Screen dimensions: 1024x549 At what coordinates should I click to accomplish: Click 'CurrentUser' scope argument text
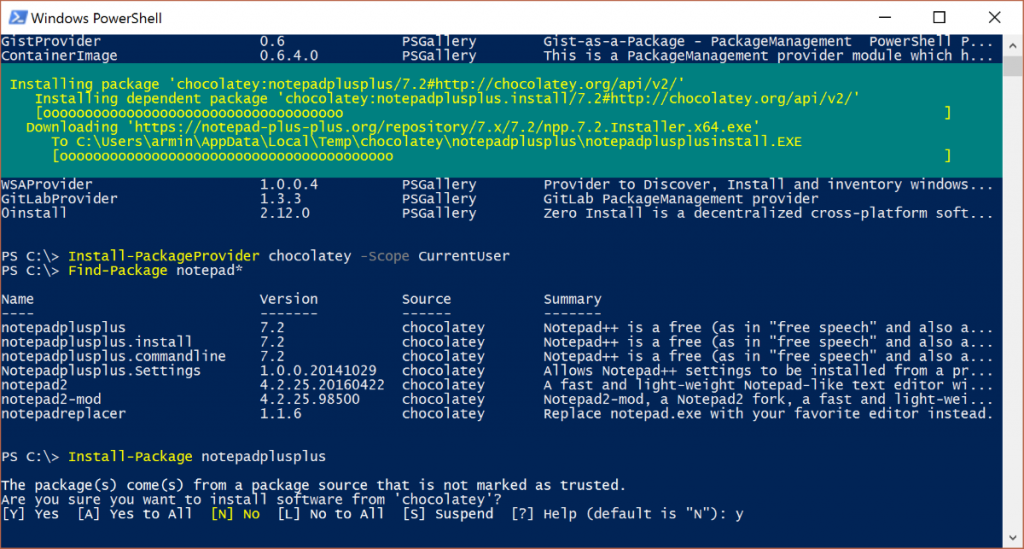point(464,256)
